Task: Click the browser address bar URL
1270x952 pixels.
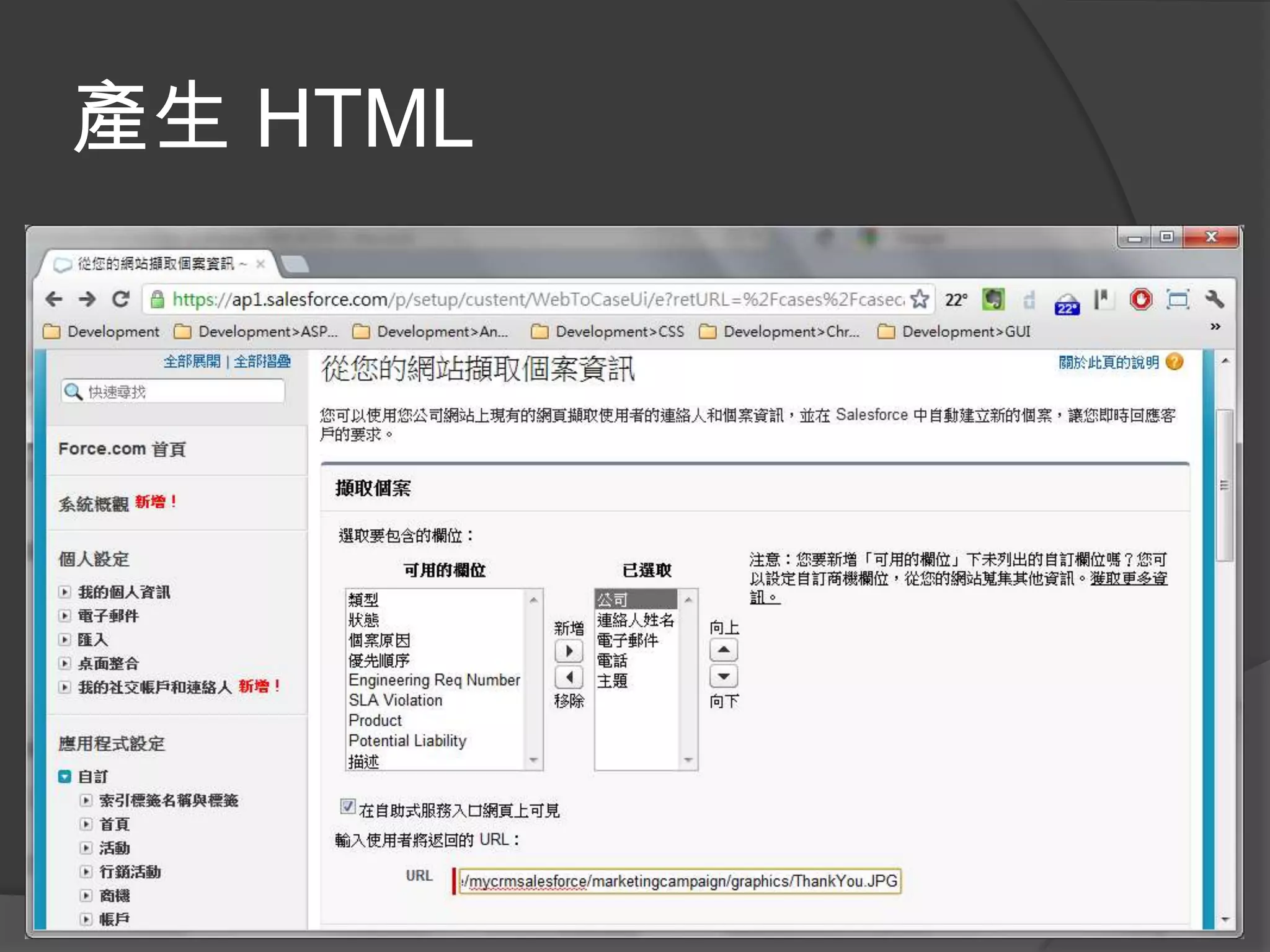Action: point(538,300)
